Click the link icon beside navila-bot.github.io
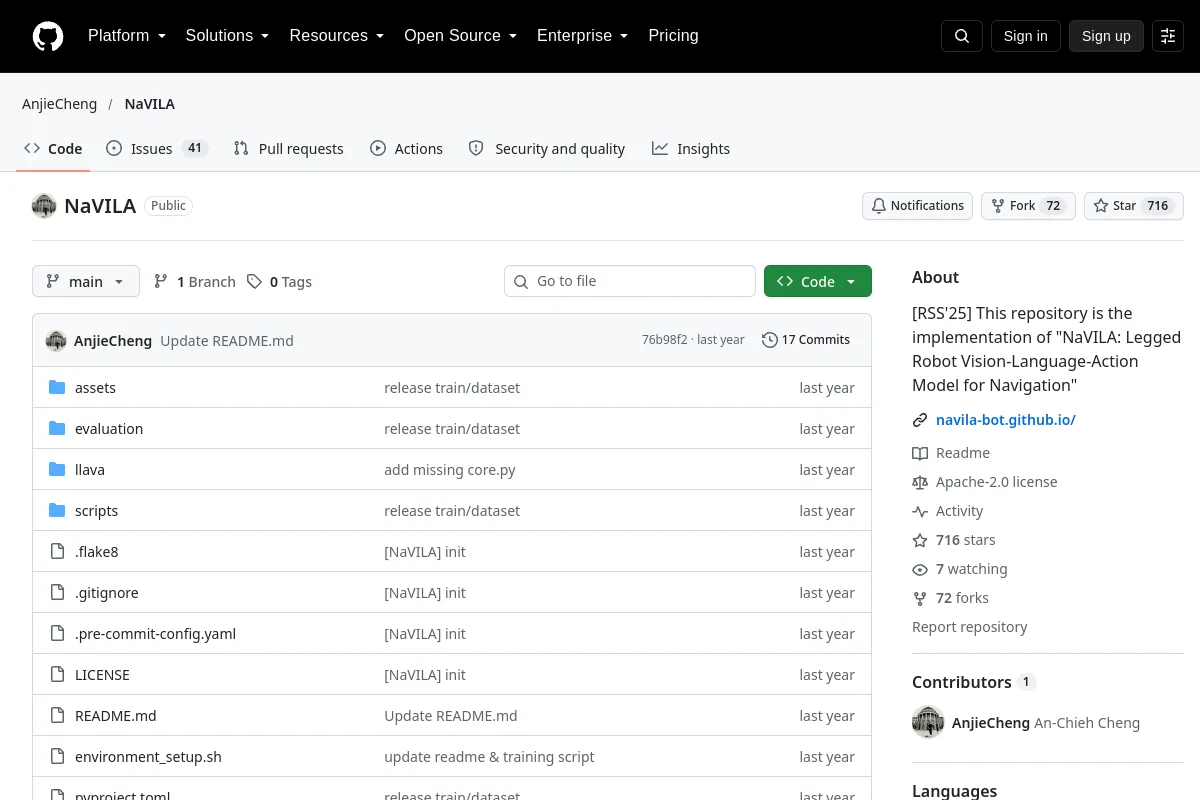 coord(920,420)
